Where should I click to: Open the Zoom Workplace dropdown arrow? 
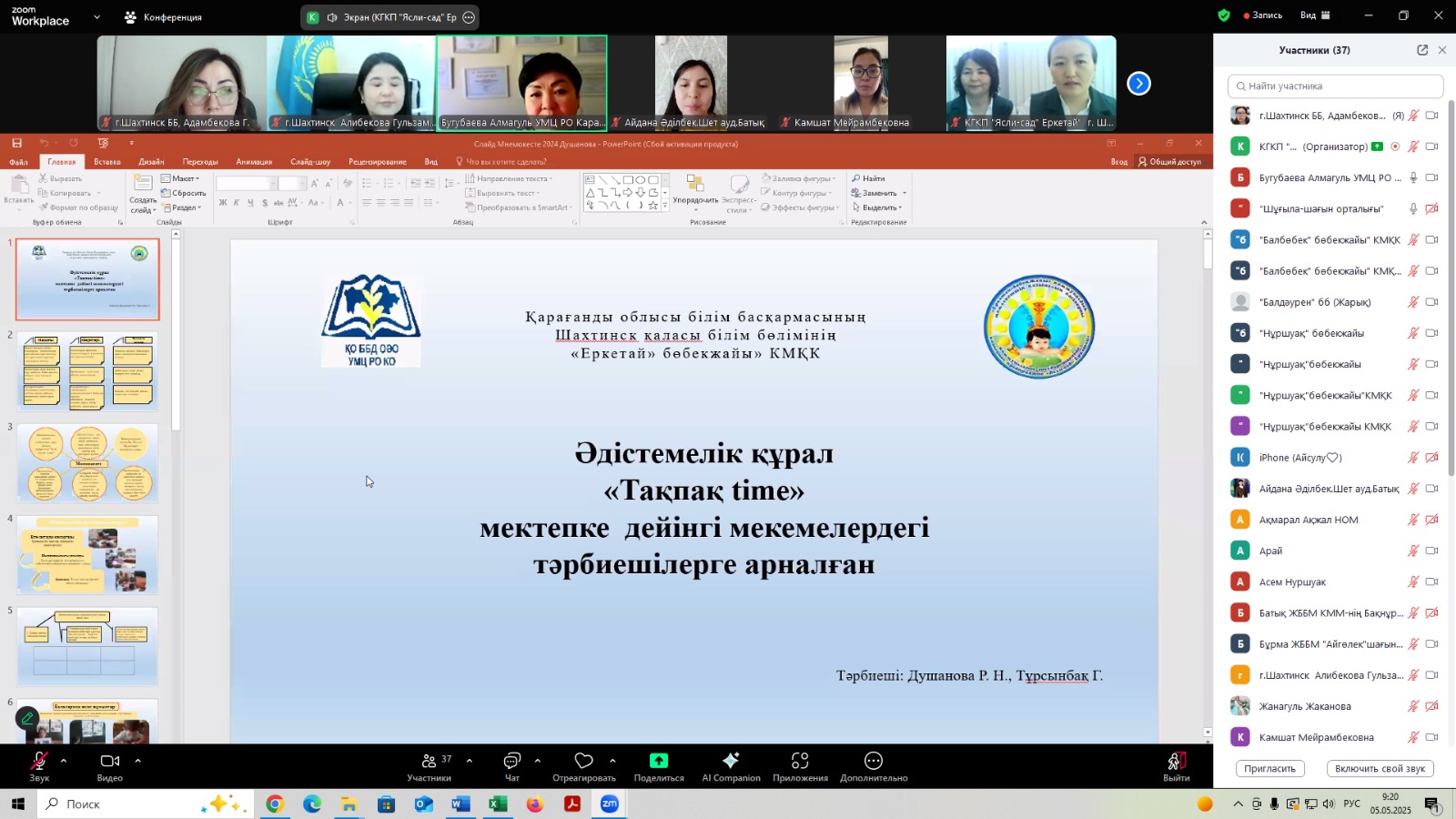pyautogui.click(x=96, y=17)
